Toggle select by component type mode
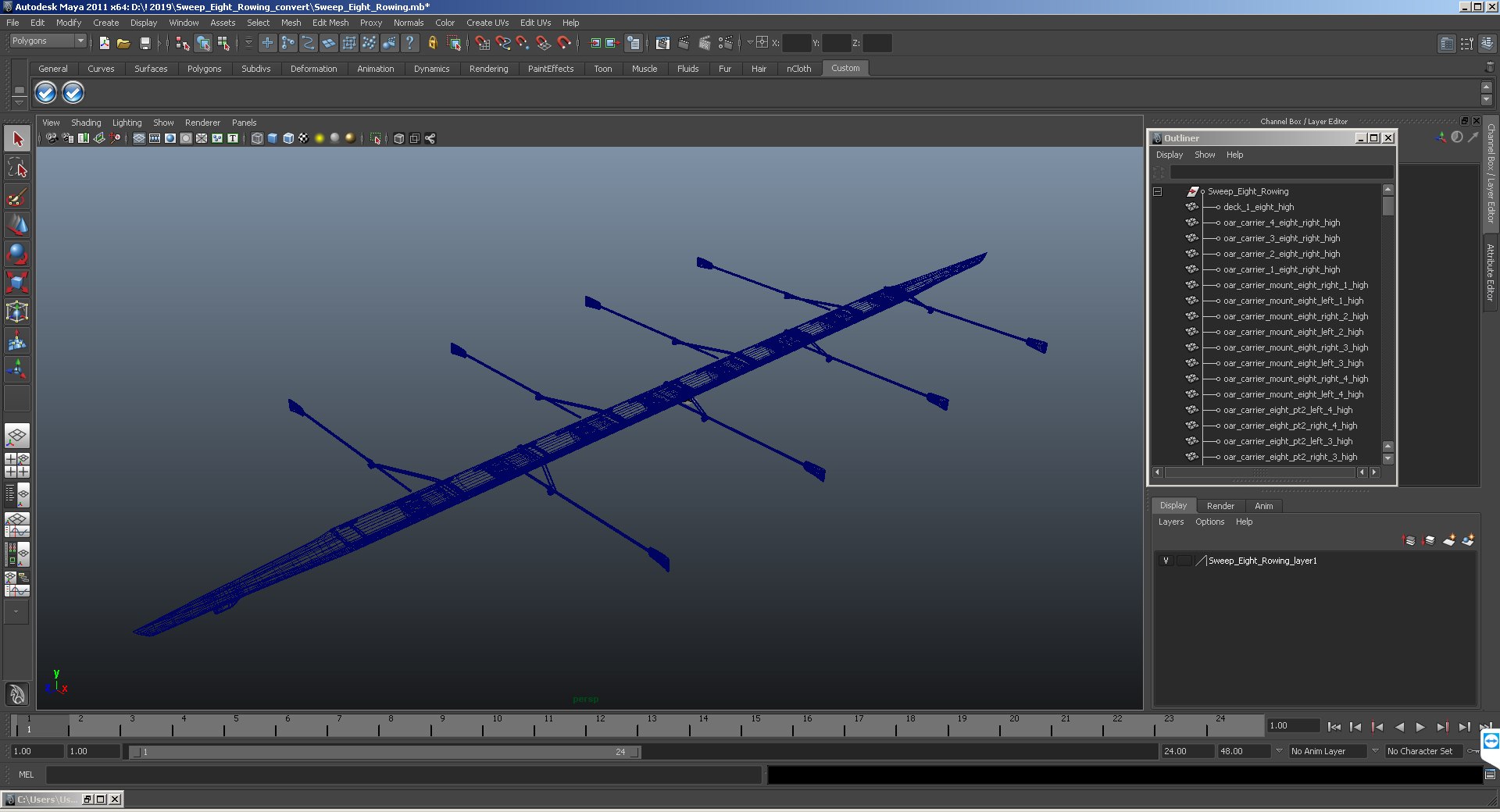 223,43
